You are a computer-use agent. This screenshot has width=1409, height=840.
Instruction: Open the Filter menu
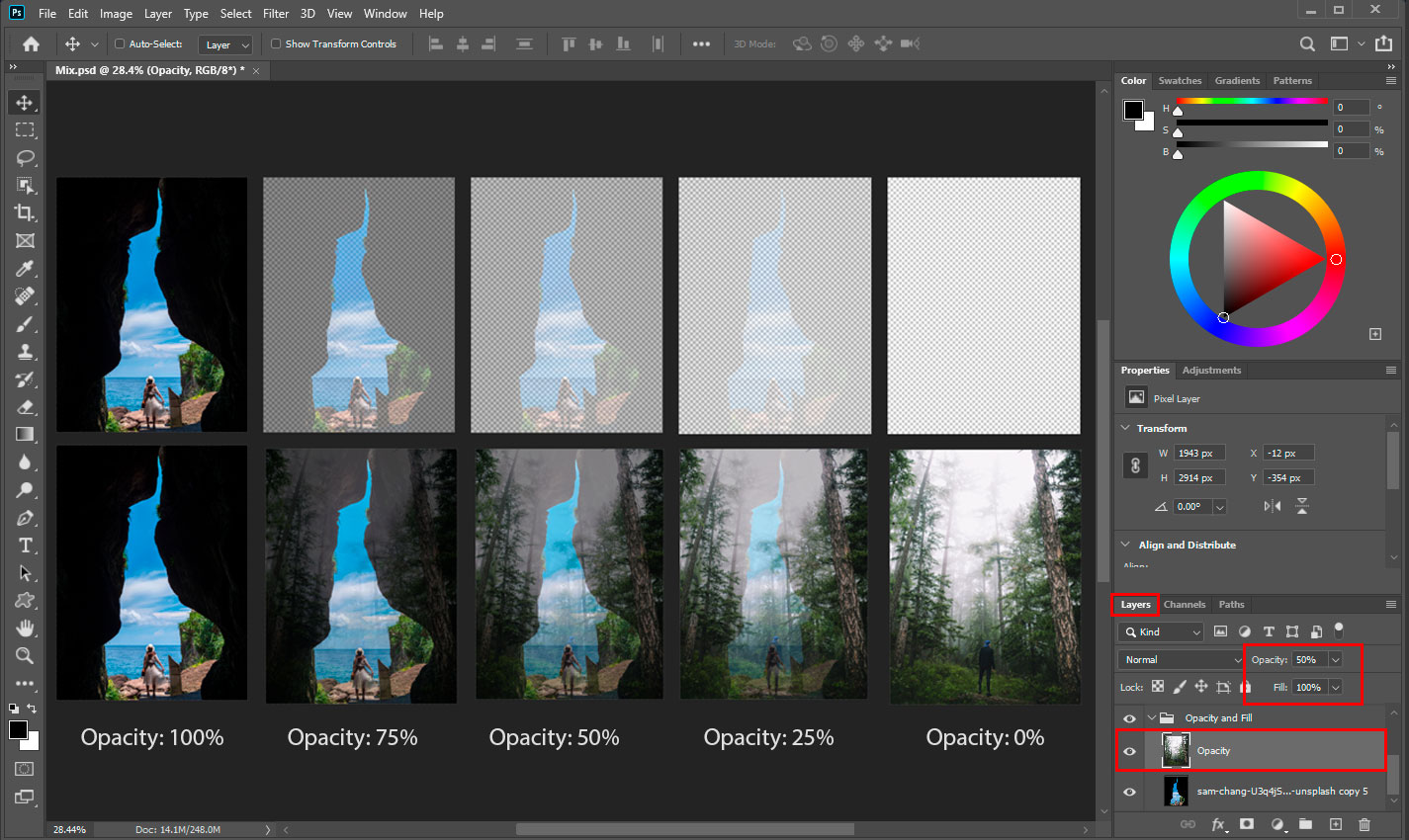pos(275,13)
